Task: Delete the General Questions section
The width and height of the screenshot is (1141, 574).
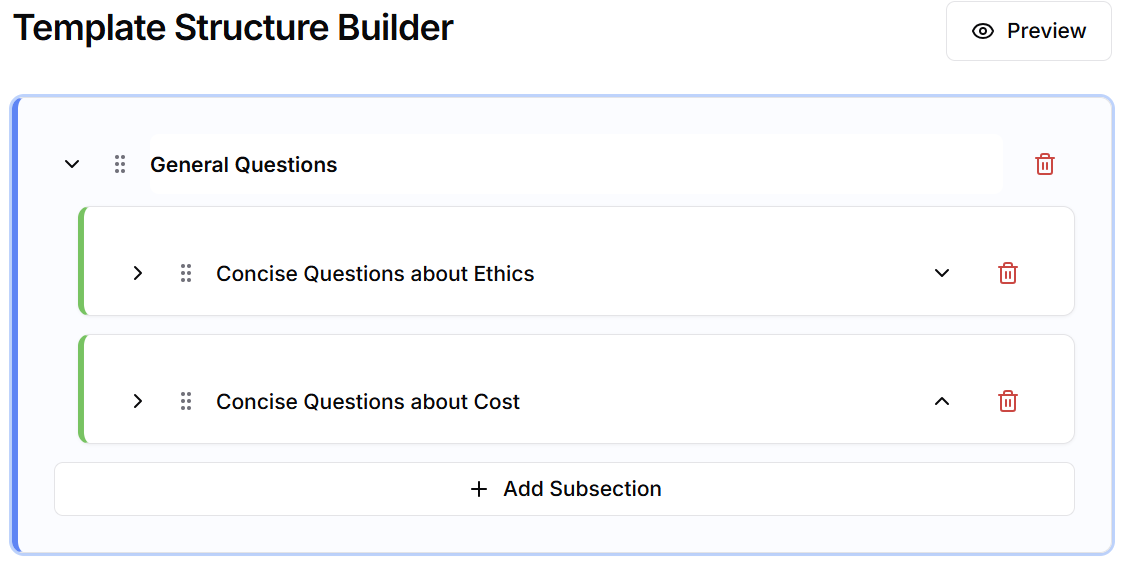Action: [x=1044, y=164]
